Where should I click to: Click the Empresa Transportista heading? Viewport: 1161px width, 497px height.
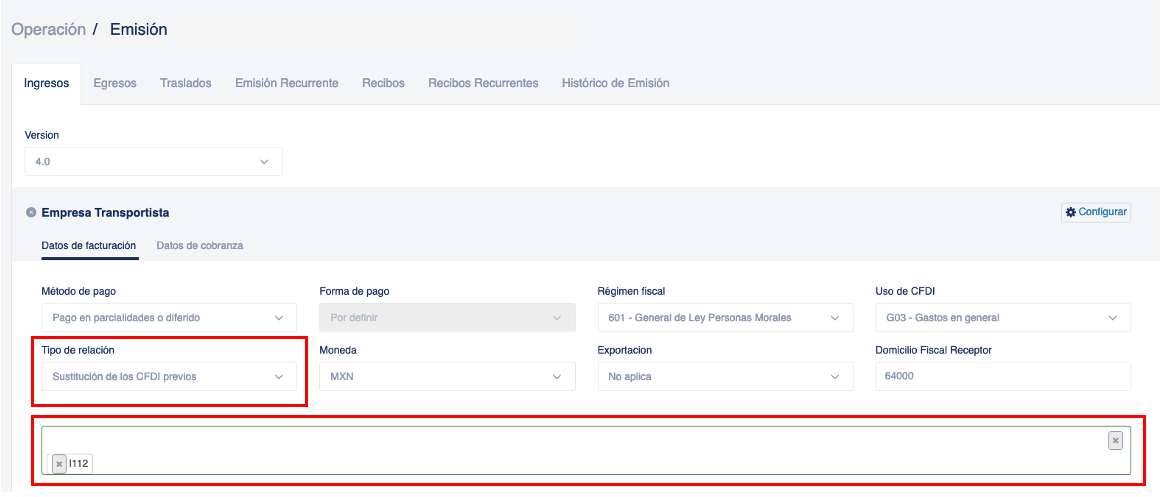tap(105, 213)
